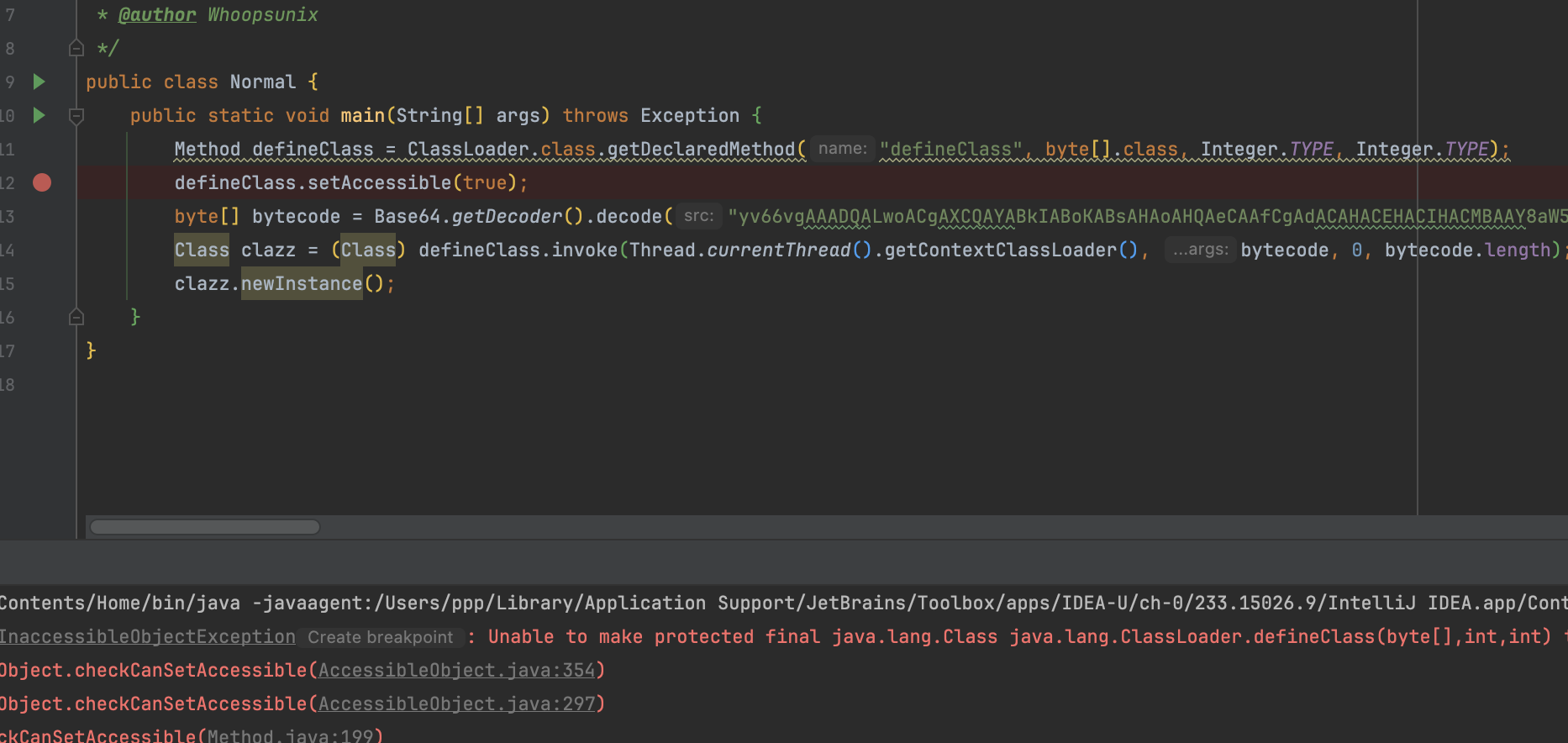Click the "defineClass" string literal
Image resolution: width=1568 pixels, height=743 pixels.
tap(950, 149)
